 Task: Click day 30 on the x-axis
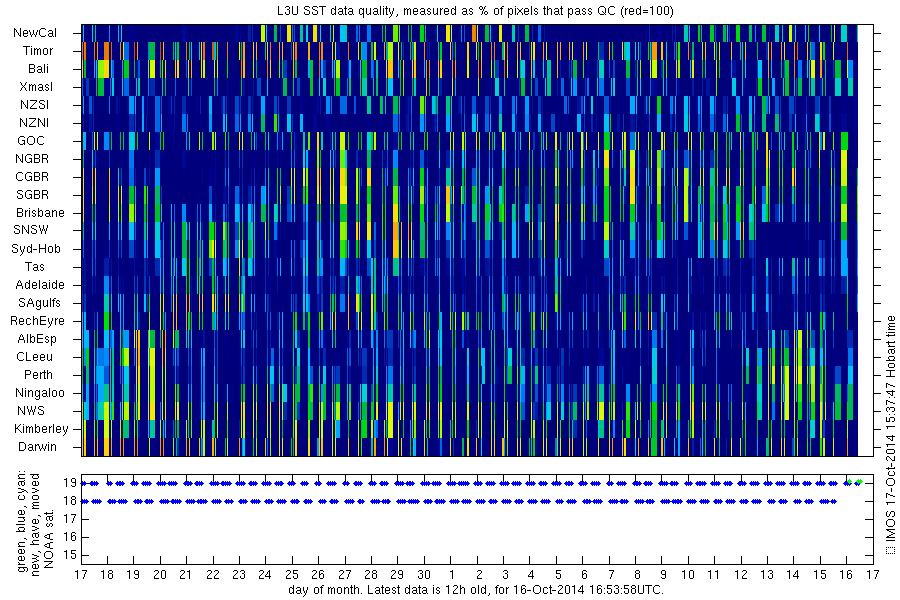pyautogui.click(x=424, y=575)
